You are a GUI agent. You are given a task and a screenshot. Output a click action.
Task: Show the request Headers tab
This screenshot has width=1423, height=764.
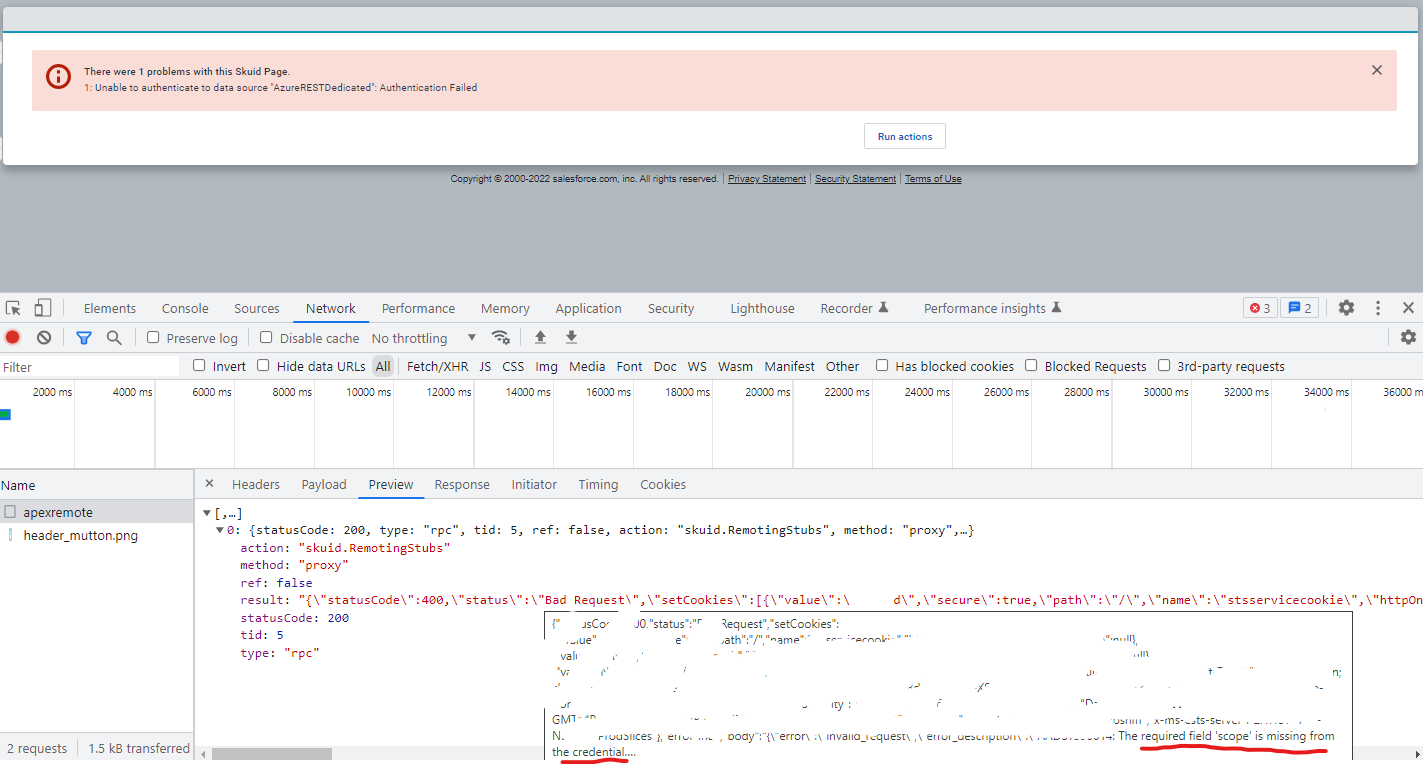[256, 484]
